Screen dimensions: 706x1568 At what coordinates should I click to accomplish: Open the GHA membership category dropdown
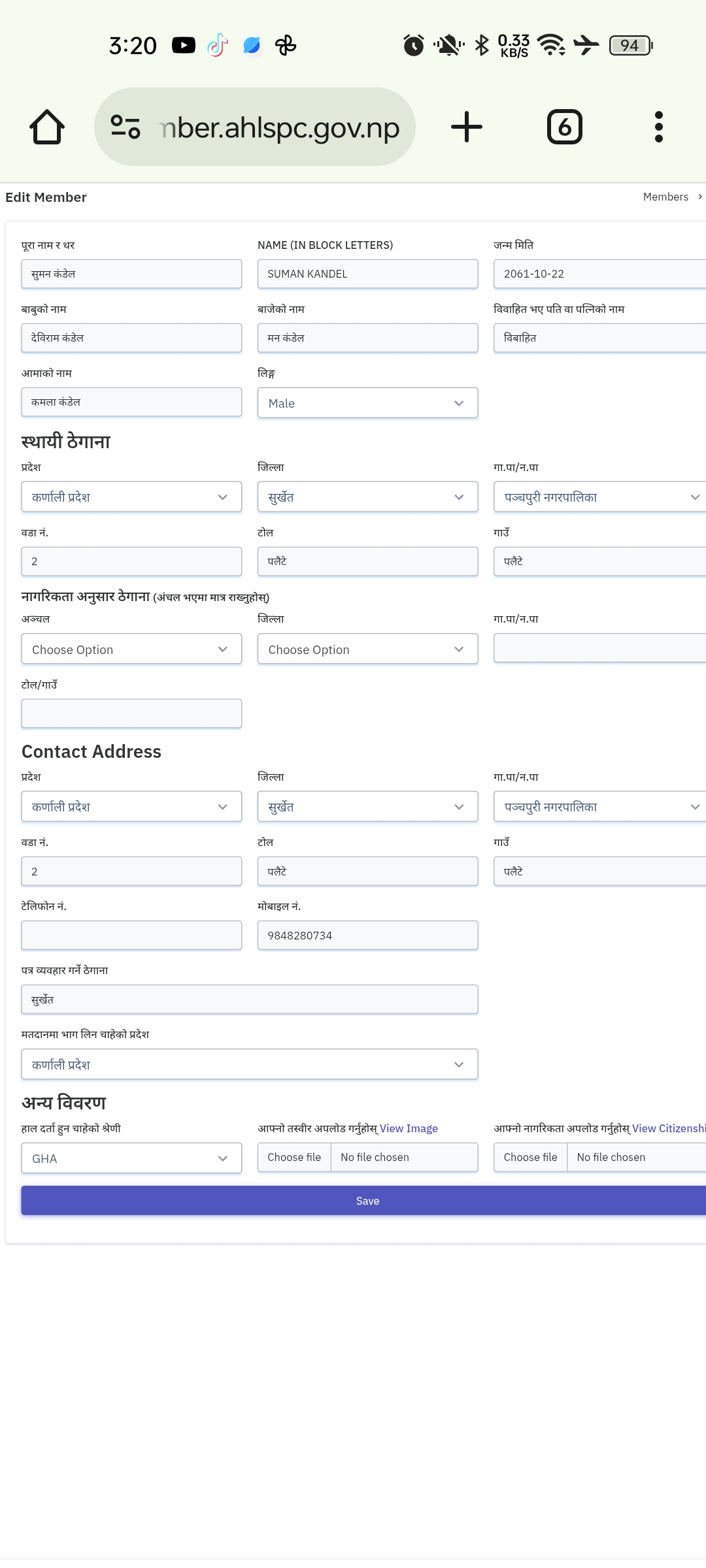pos(131,1158)
